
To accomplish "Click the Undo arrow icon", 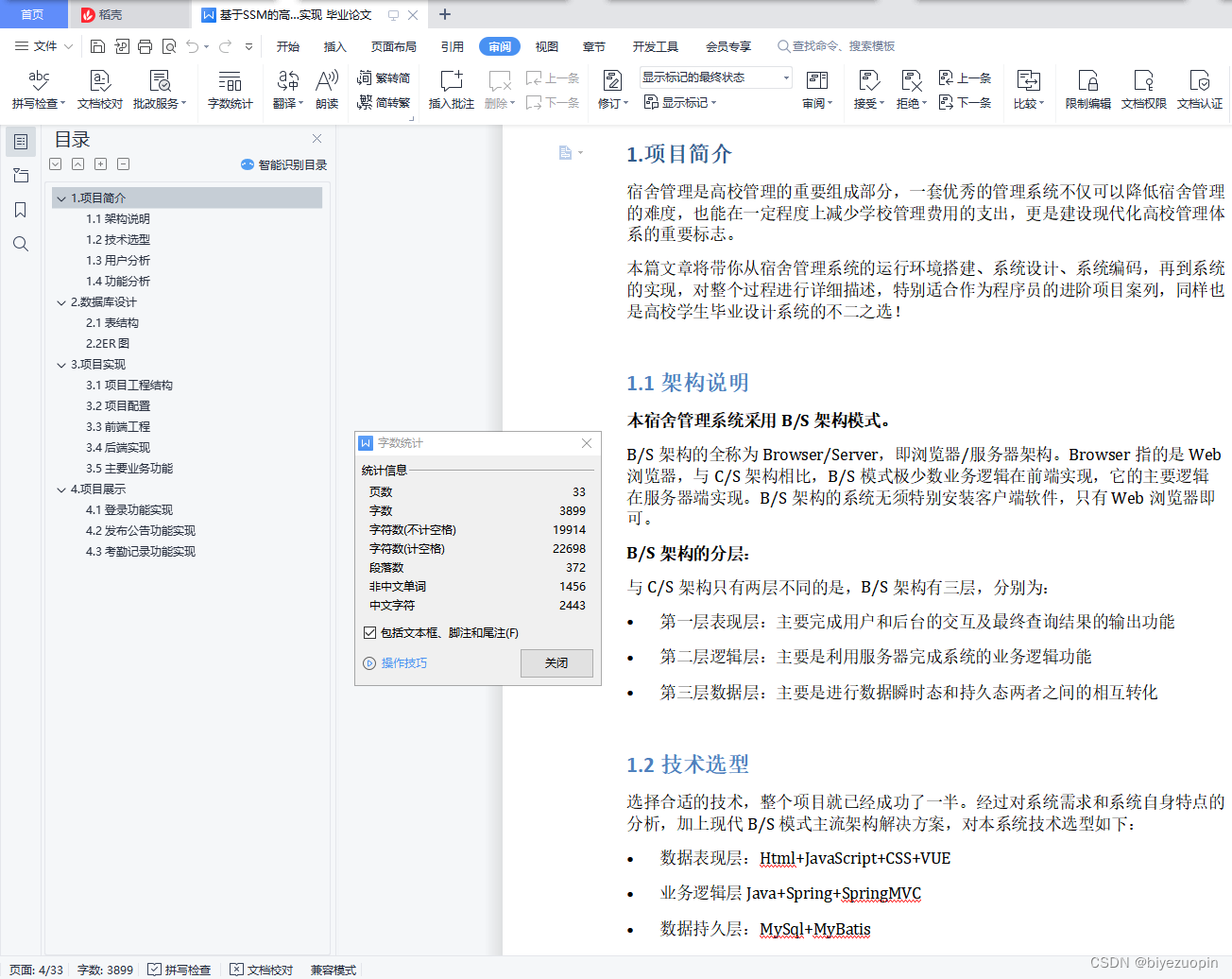I will click(x=193, y=46).
